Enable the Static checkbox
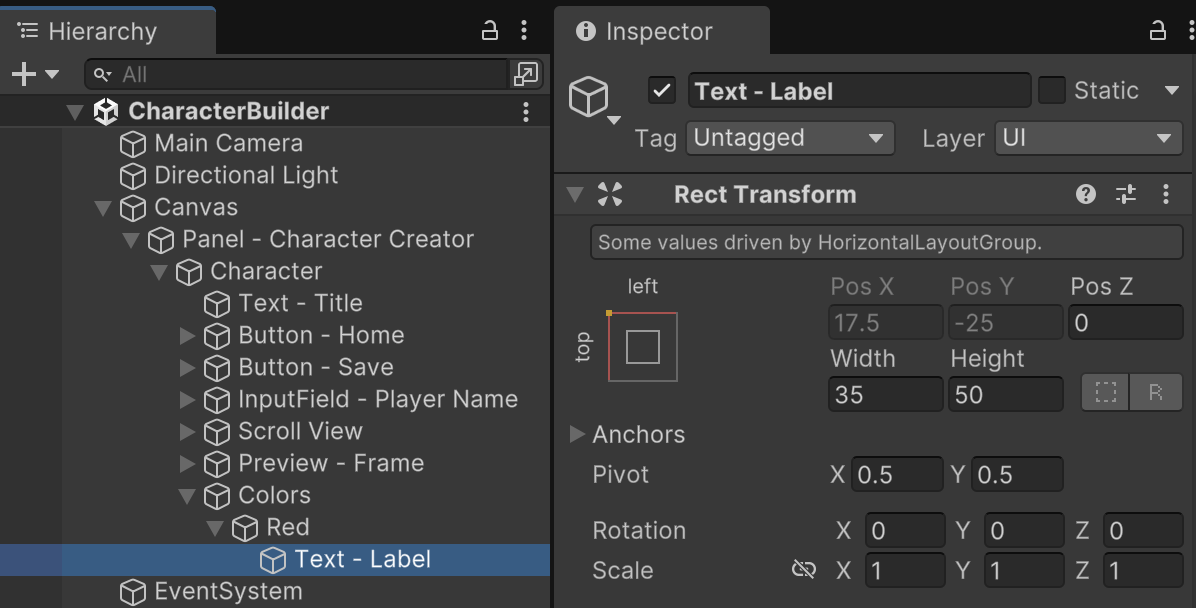The image size is (1196, 608). pos(1051,91)
